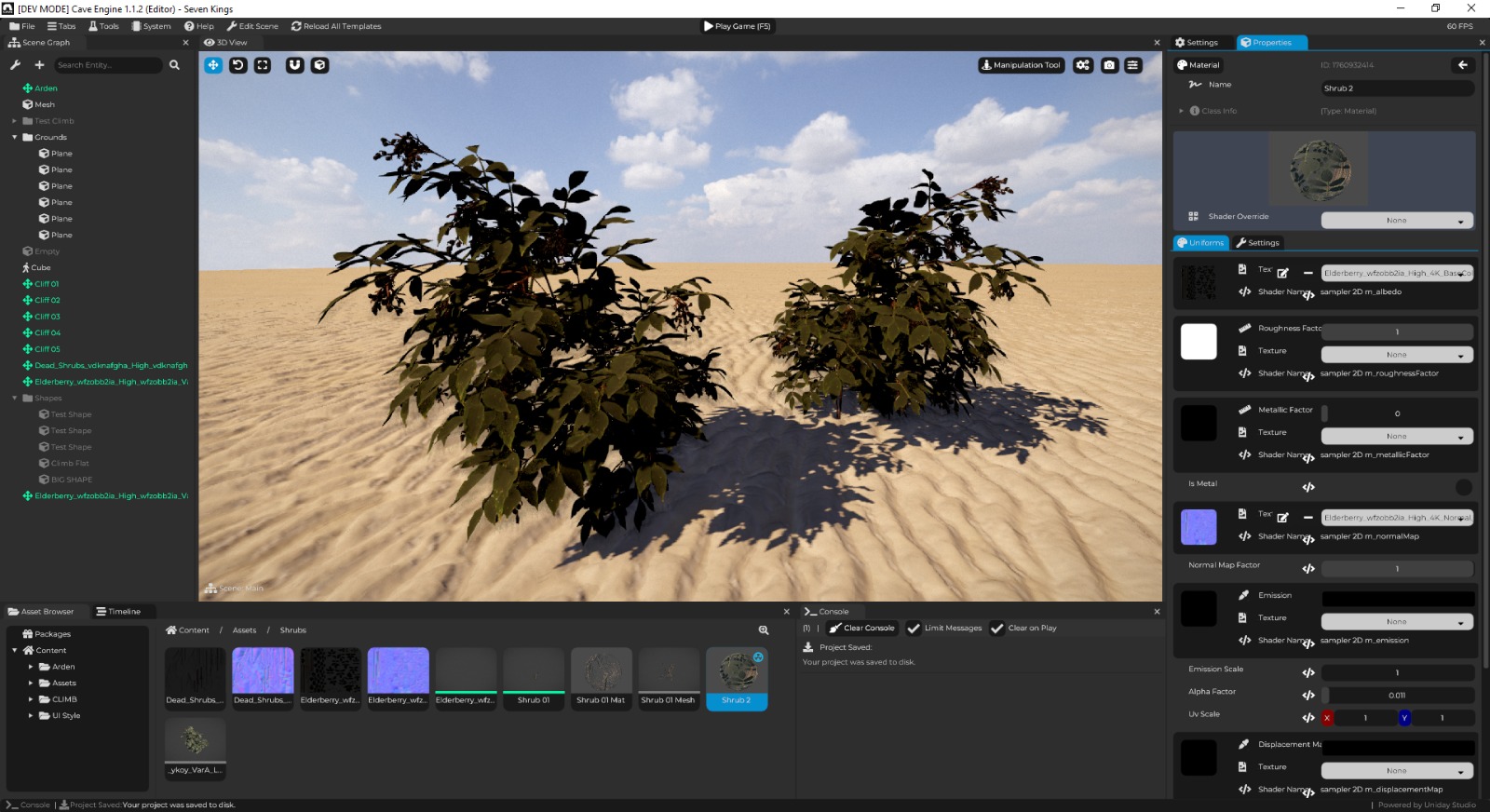Select Dead_Shrubs_vdknafgha entity in Scene Graph

[105, 366]
